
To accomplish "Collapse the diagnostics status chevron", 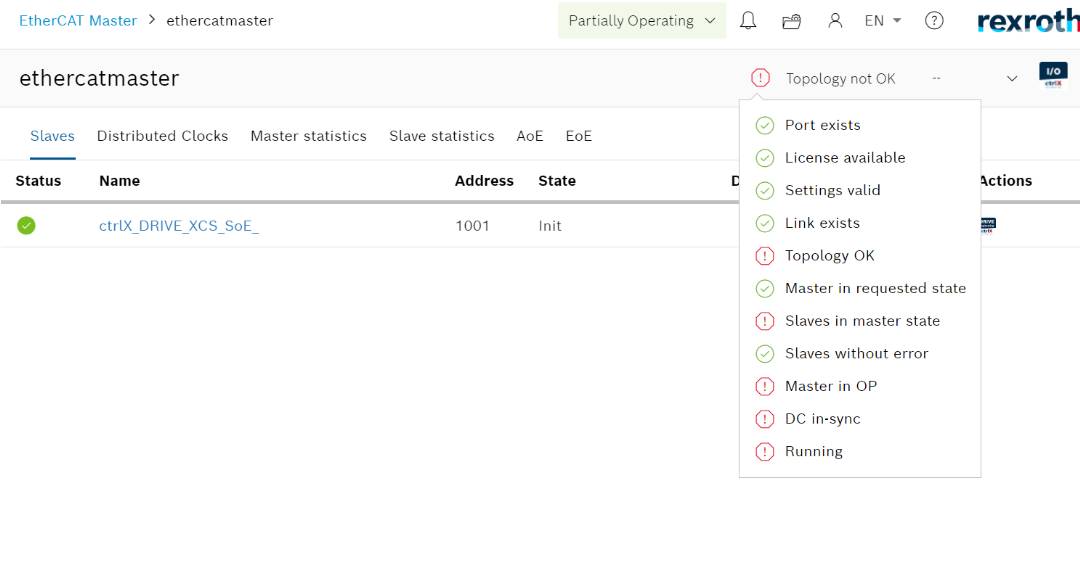I will 1012,78.
